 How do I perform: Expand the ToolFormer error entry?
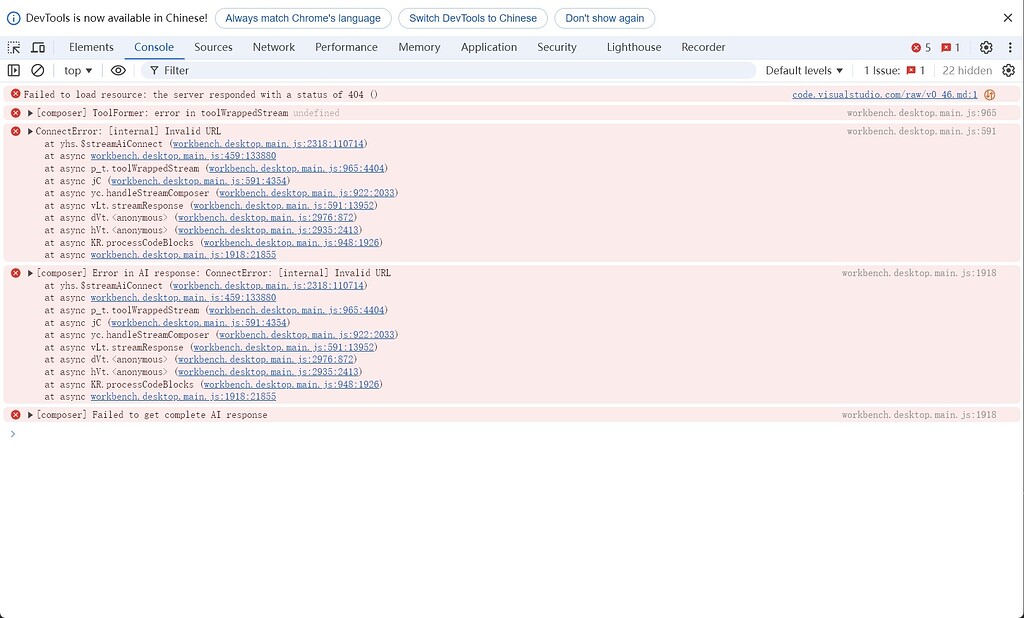29,112
